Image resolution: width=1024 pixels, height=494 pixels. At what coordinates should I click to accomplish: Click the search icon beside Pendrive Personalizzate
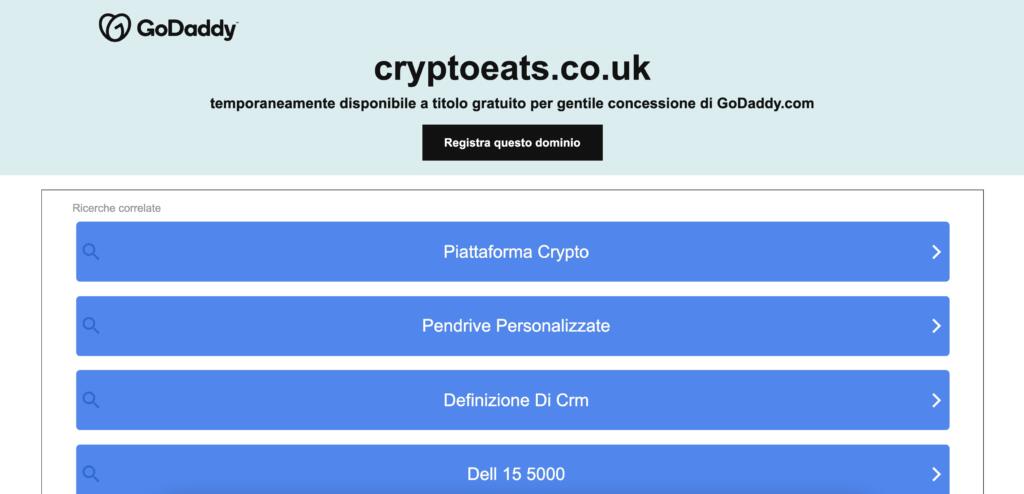[x=91, y=325]
